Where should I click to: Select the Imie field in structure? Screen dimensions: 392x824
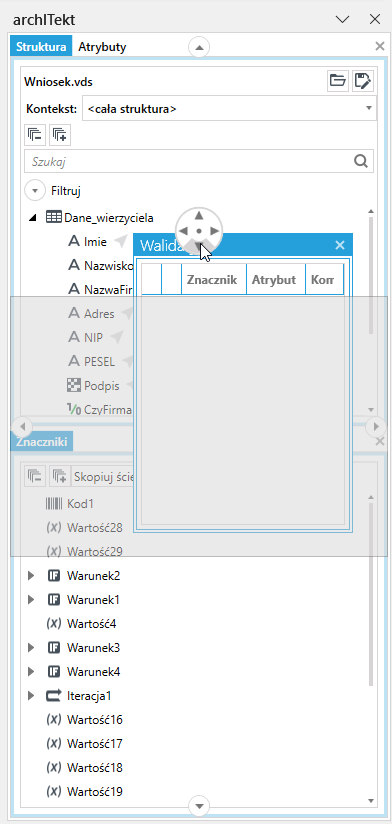[x=95, y=242]
